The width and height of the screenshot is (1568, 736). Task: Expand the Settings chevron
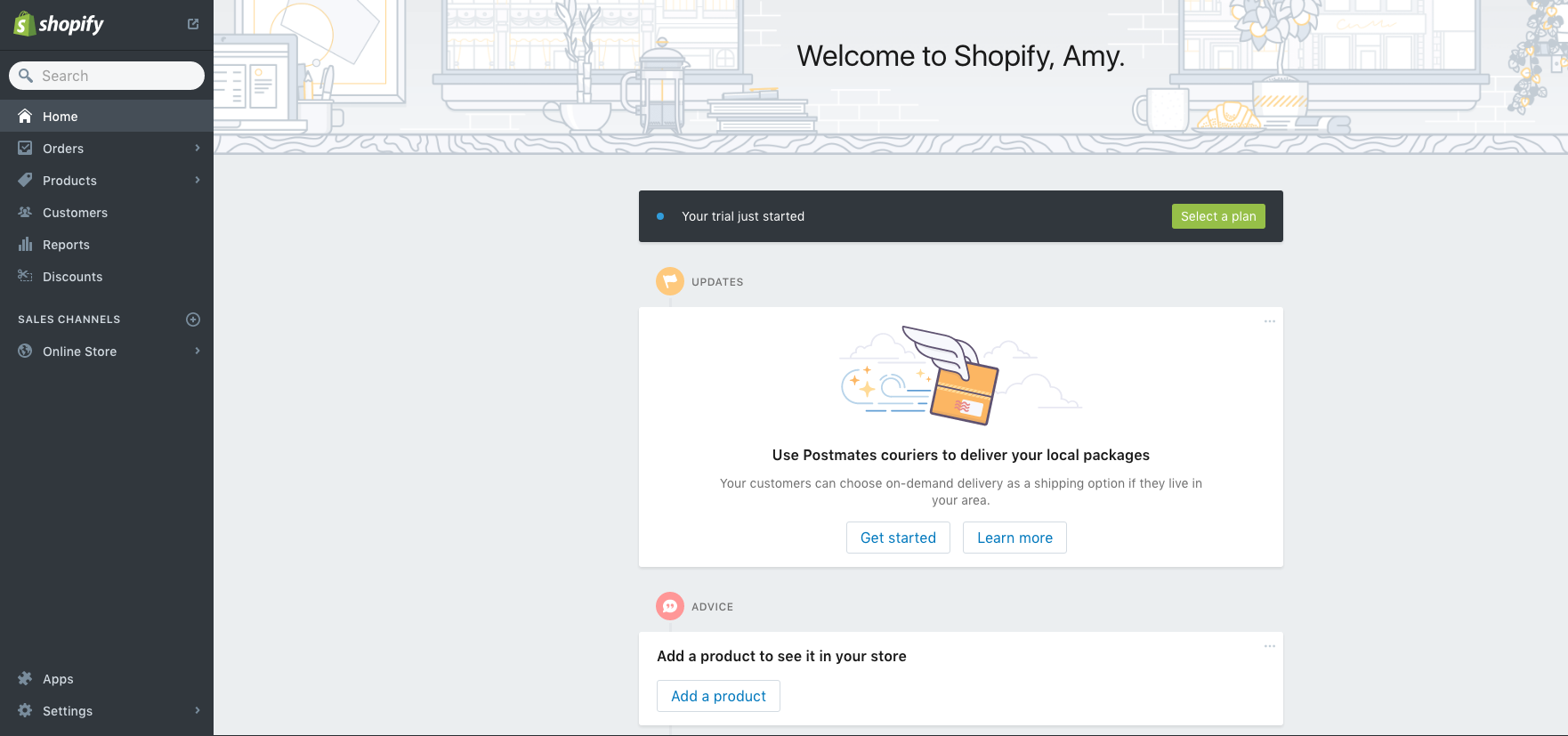point(198,711)
